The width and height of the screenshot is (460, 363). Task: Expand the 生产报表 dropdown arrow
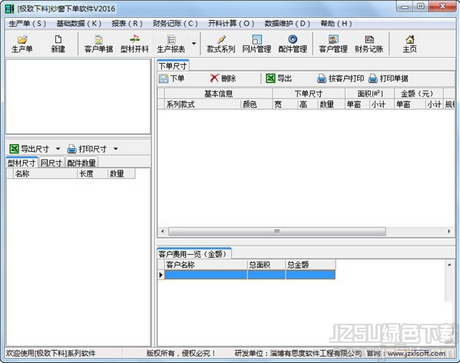point(194,43)
